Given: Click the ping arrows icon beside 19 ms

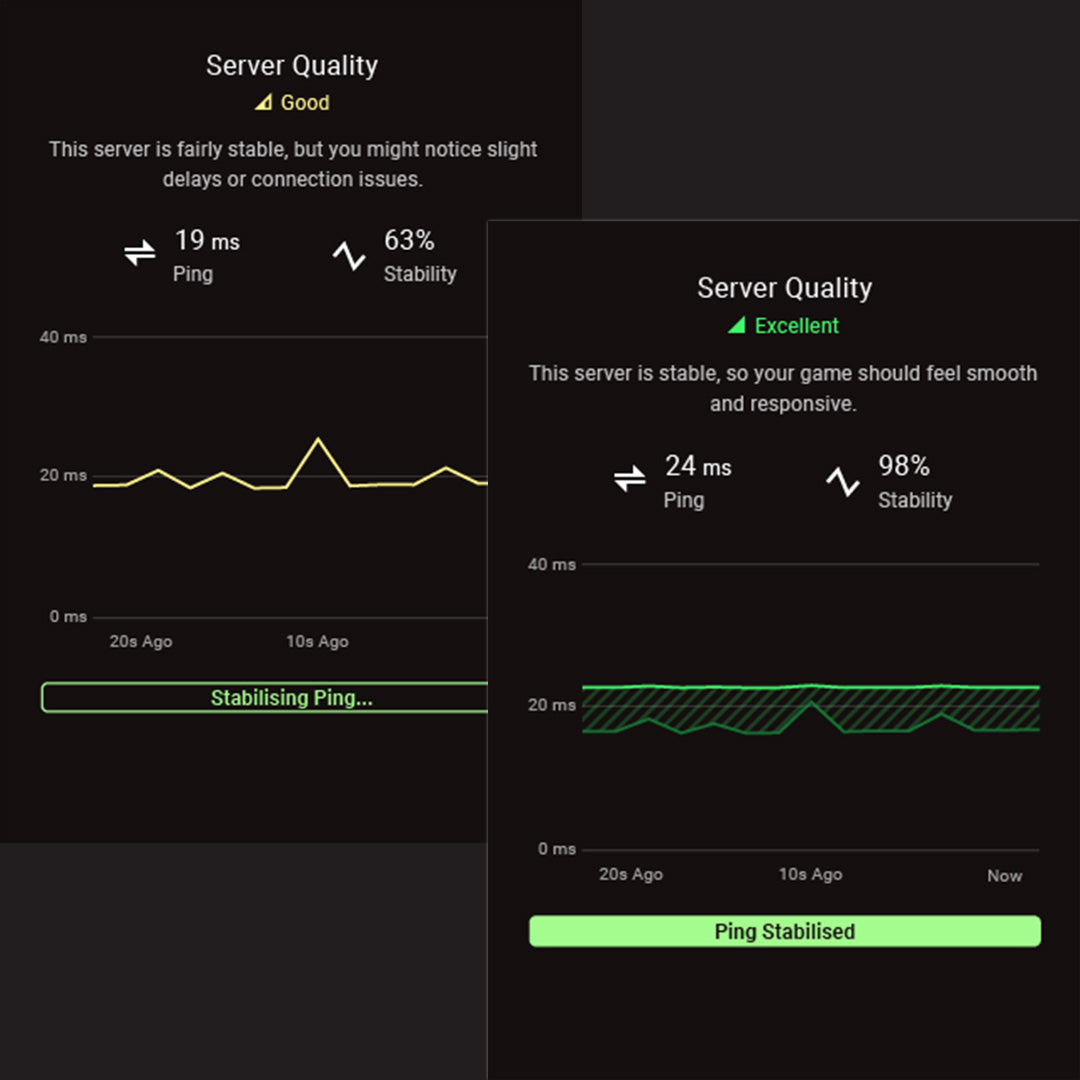Looking at the screenshot, I should (x=140, y=254).
